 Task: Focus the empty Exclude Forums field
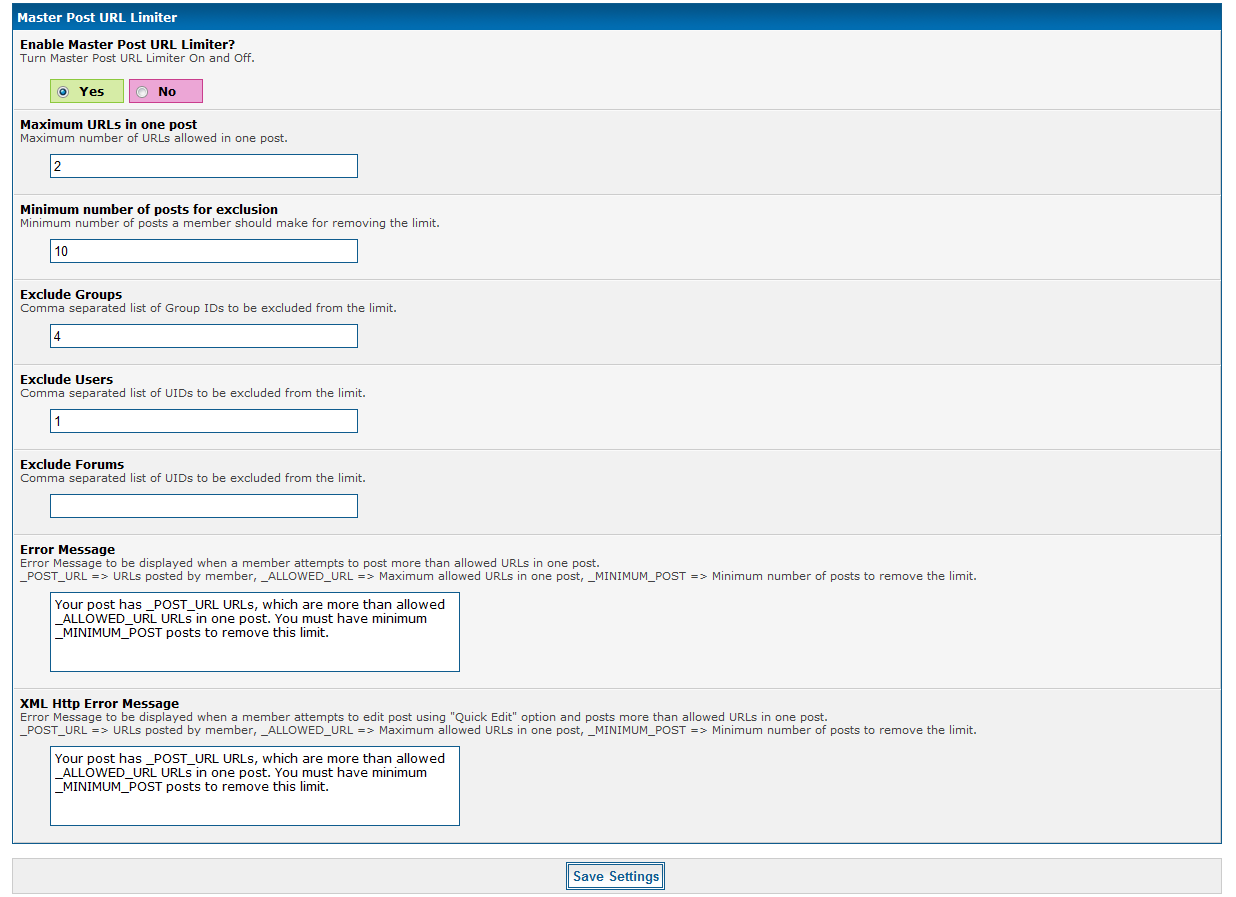point(203,506)
